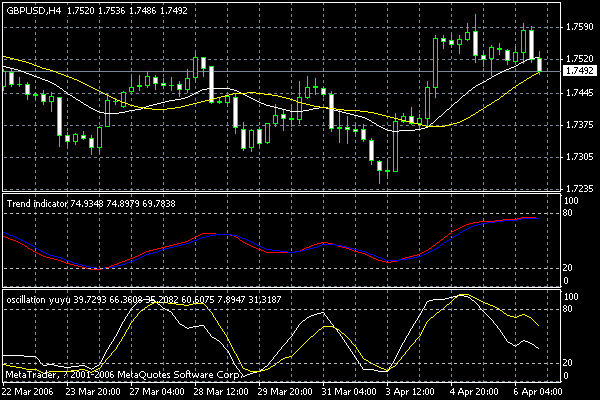Image resolution: width=600 pixels, height=400 pixels.
Task: Click the Trend indicator label with values
Action: (91, 204)
